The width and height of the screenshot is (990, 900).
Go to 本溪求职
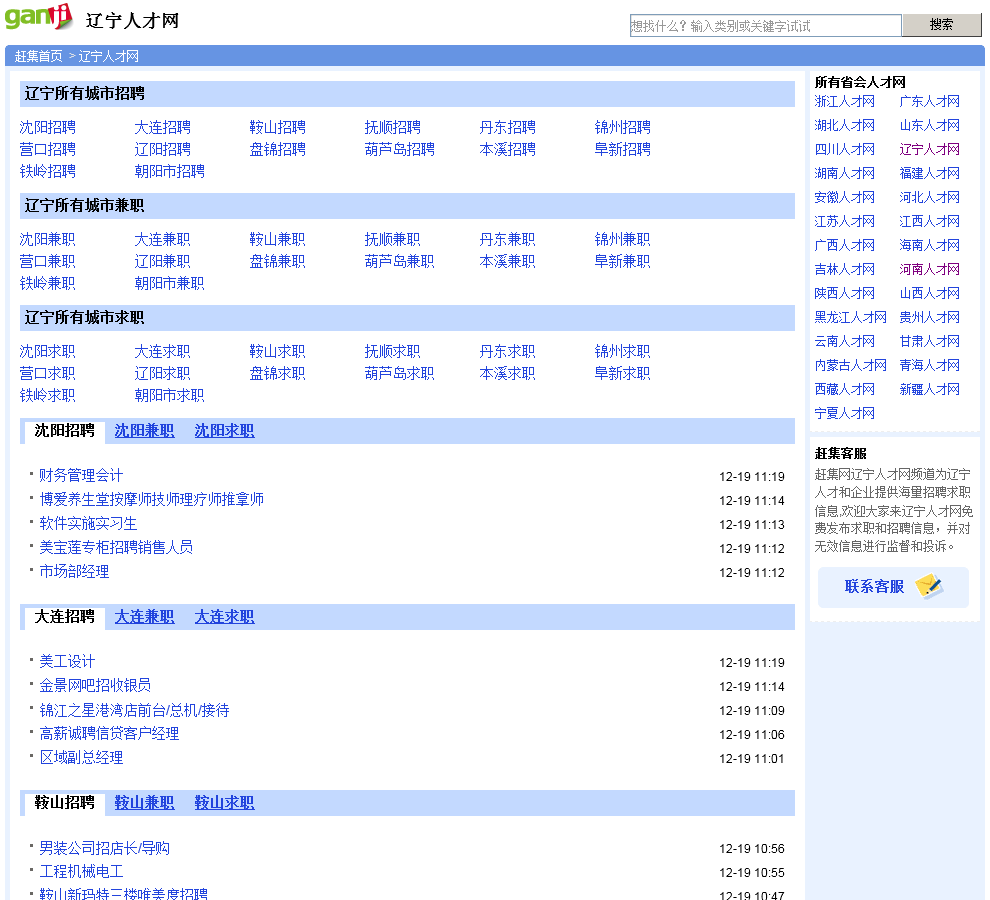pos(507,374)
